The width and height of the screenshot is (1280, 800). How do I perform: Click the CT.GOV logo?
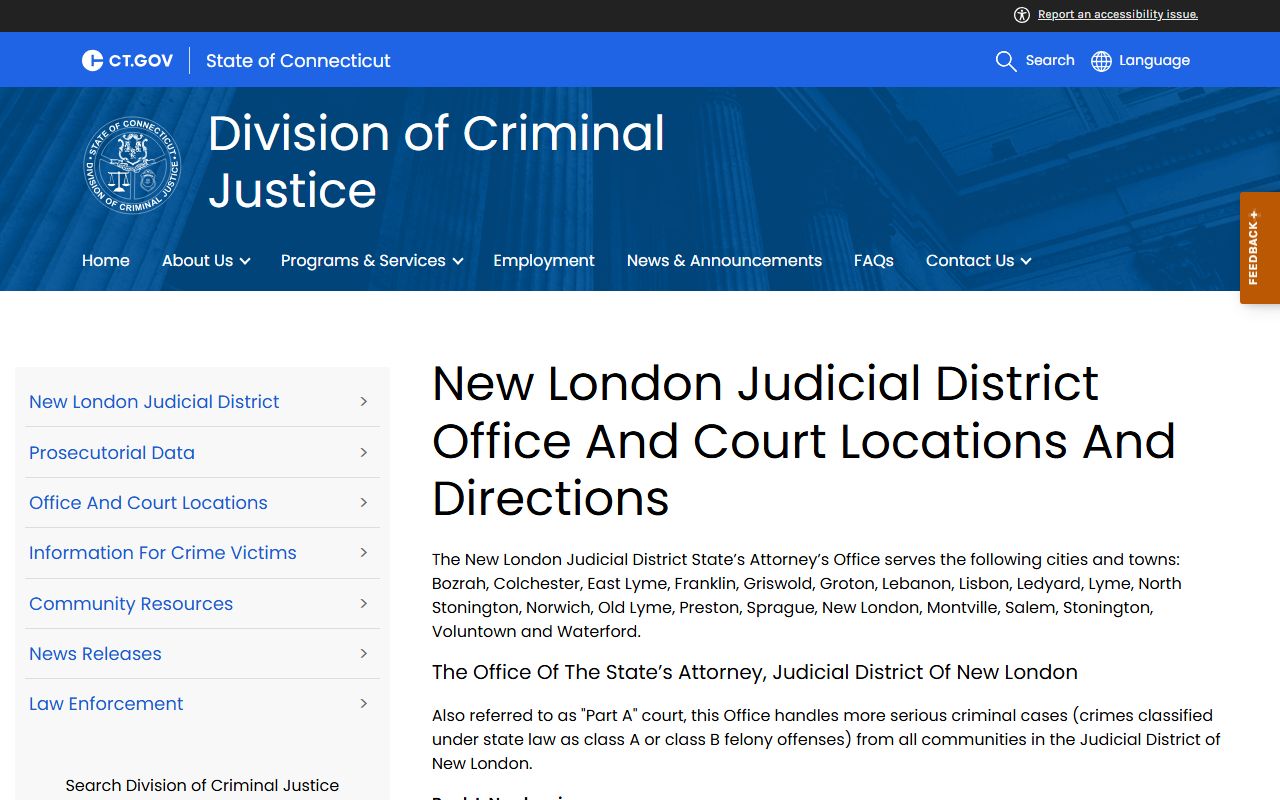coord(127,61)
